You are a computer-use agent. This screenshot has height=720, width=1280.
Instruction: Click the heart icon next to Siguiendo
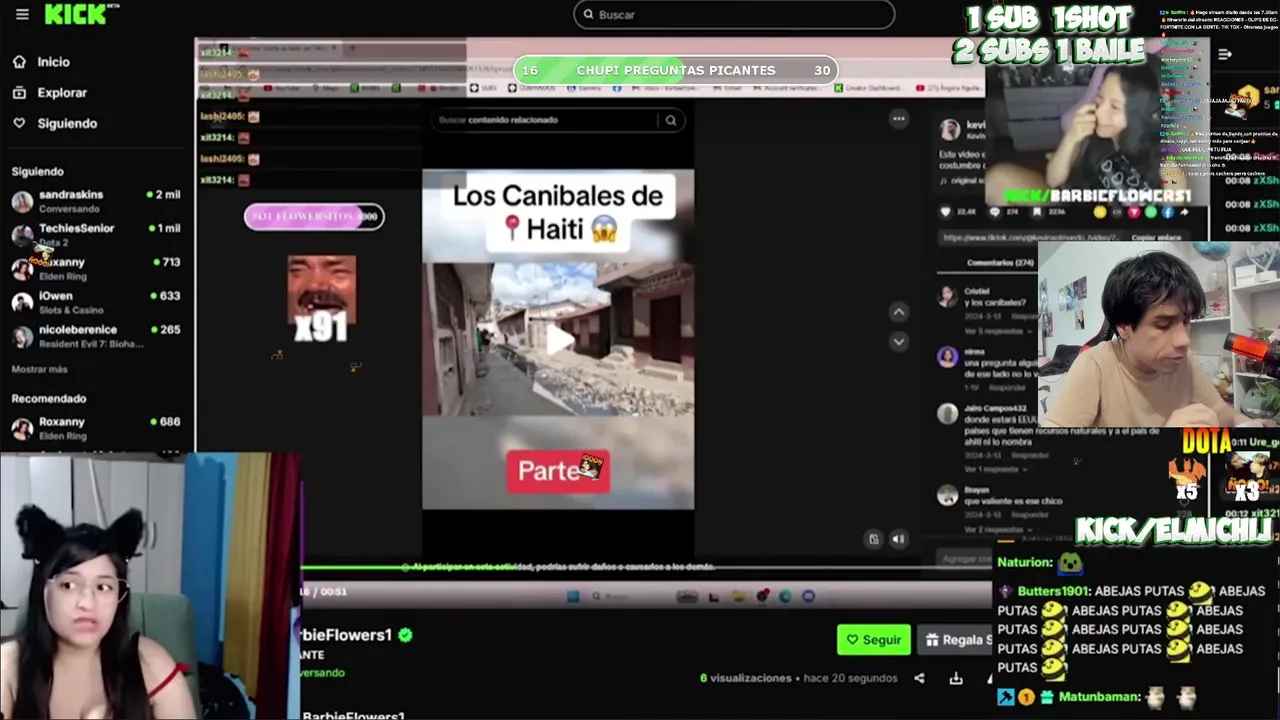(x=19, y=124)
